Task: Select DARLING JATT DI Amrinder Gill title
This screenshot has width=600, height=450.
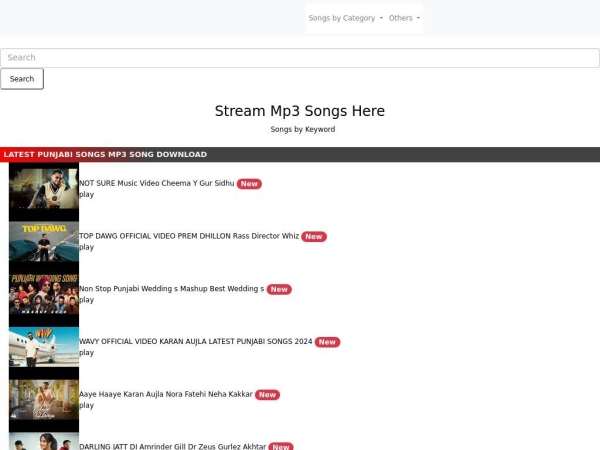Action: pos(173,446)
